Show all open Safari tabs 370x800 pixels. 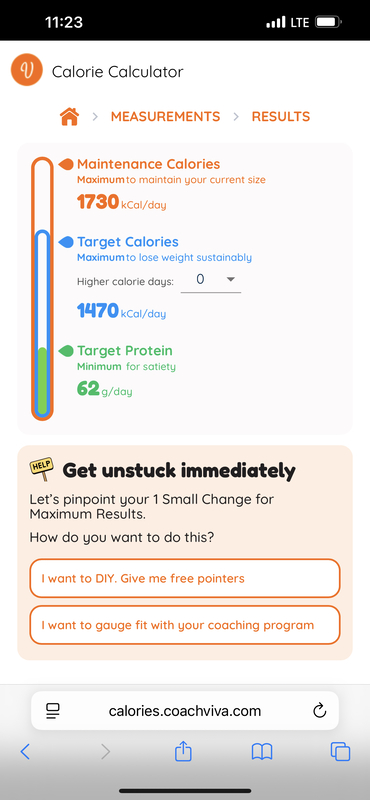pos(340,752)
